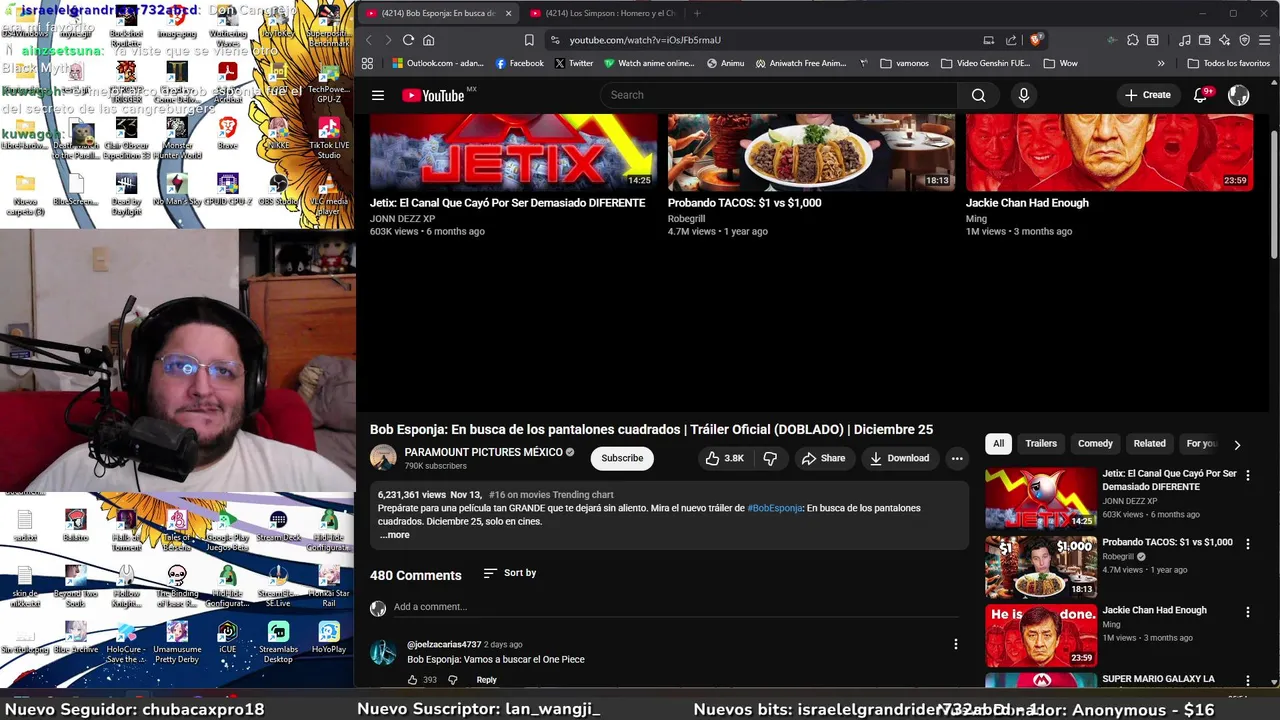
Task: Expand description with ...more
Action: click(395, 535)
